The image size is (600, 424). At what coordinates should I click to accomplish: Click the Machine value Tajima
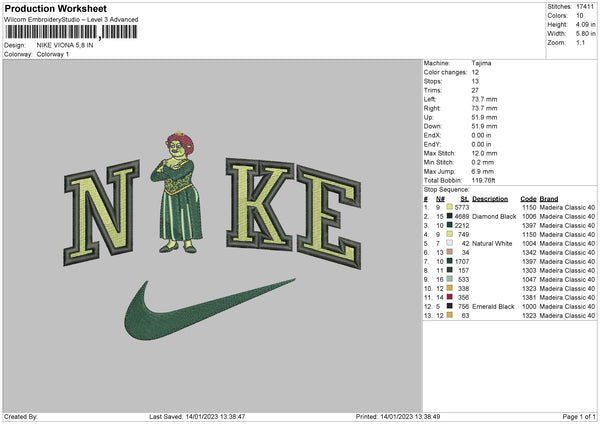481,63
